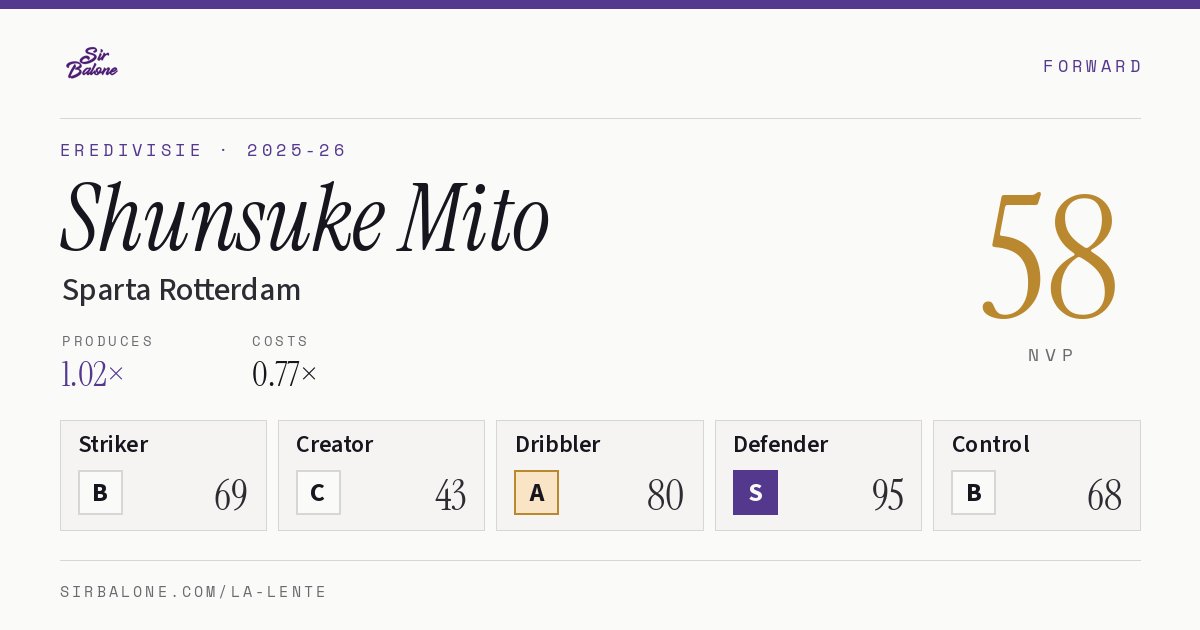Click the Control card title

(x=990, y=444)
